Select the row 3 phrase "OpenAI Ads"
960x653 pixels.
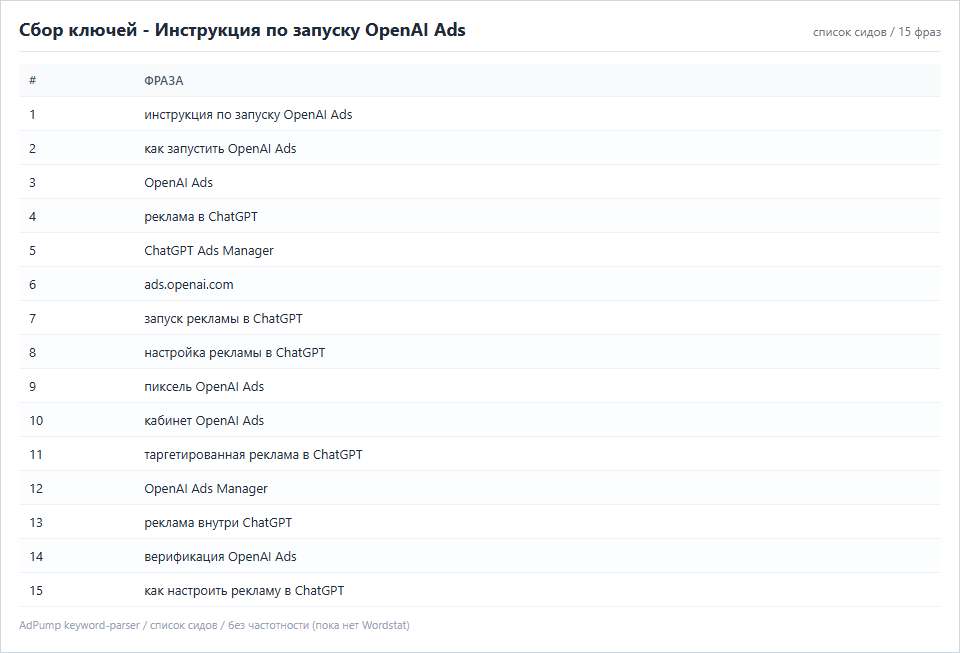(x=178, y=183)
